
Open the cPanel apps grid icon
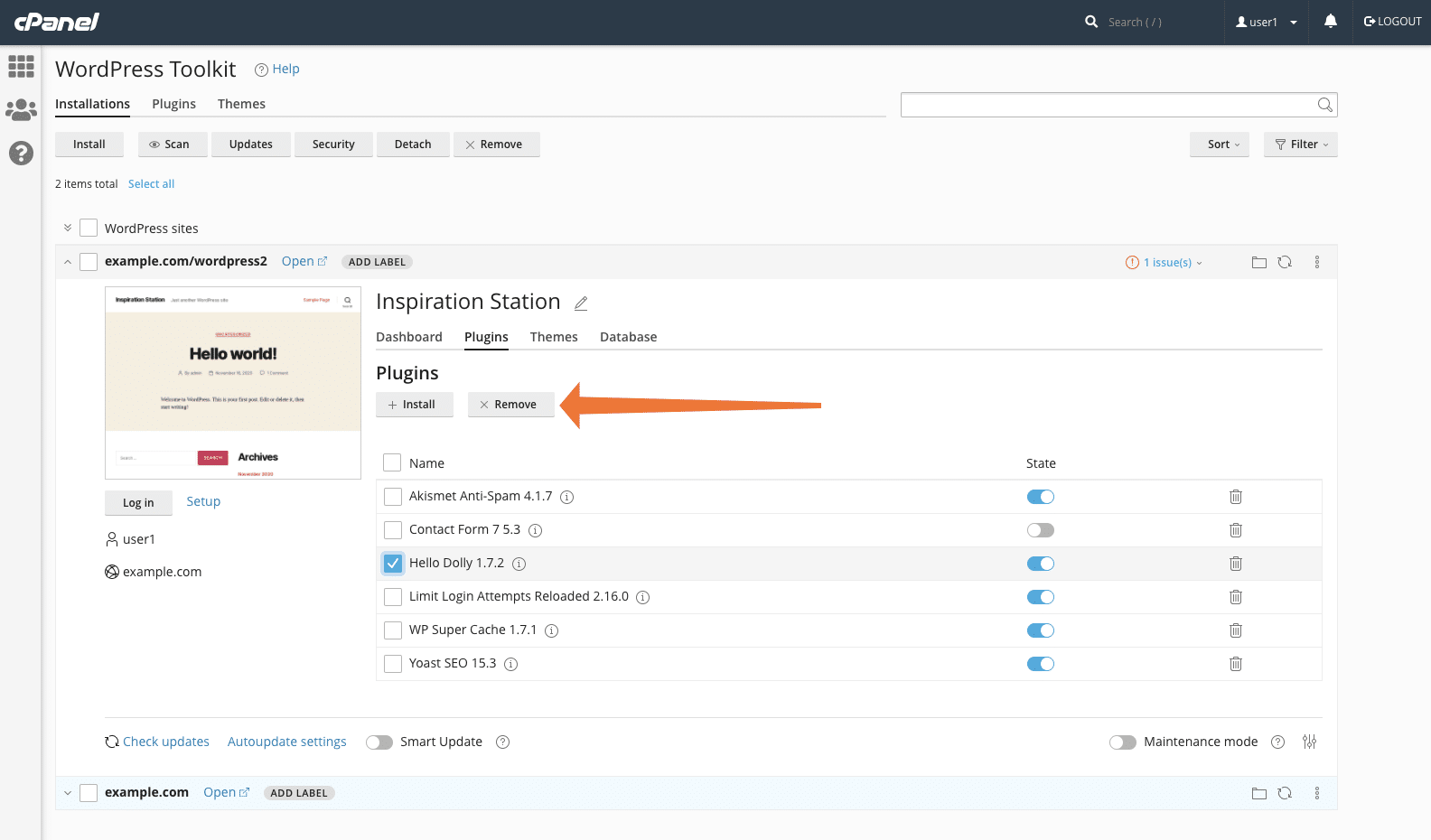21,66
